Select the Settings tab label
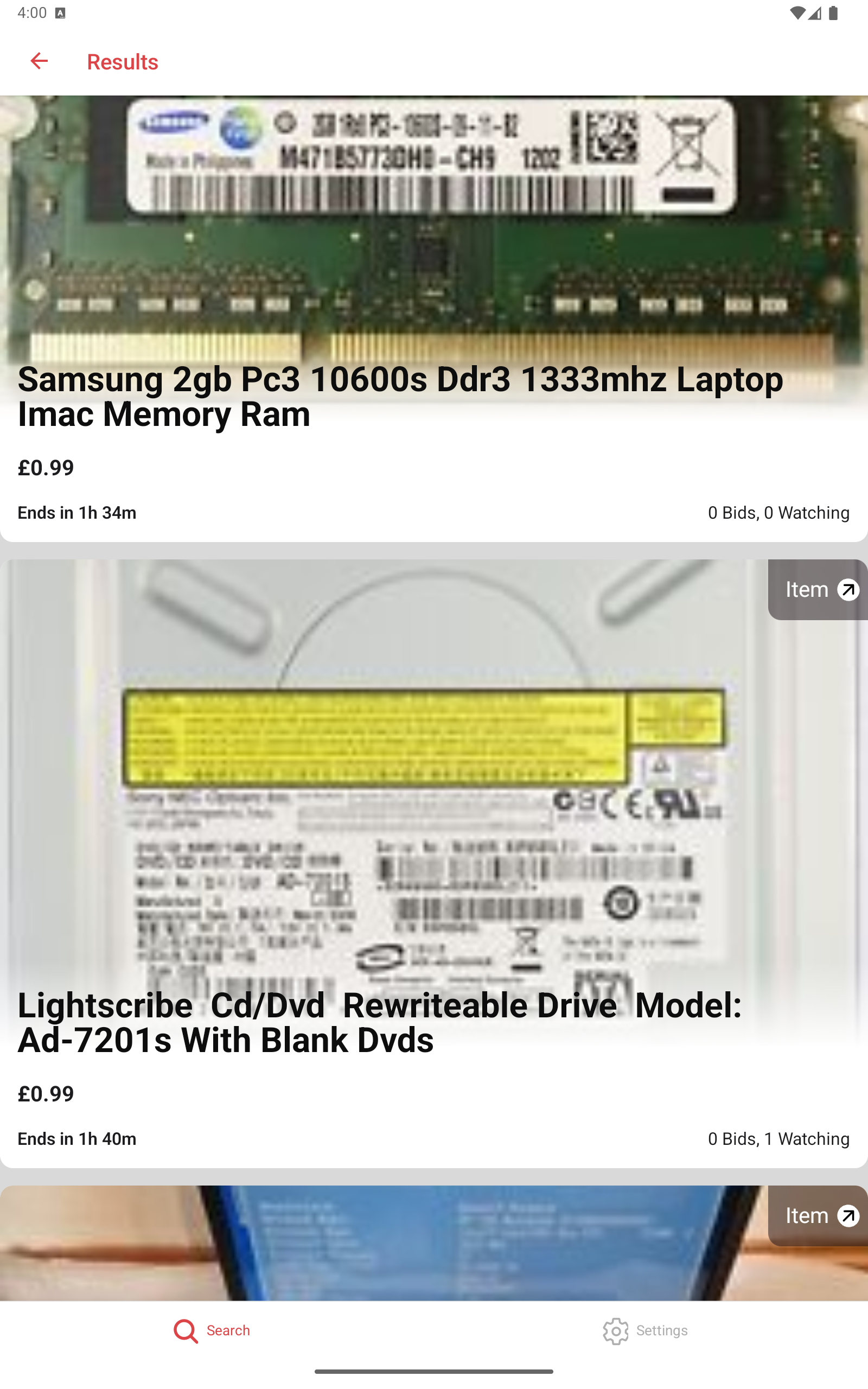This screenshot has width=868, height=1389. [x=661, y=1330]
